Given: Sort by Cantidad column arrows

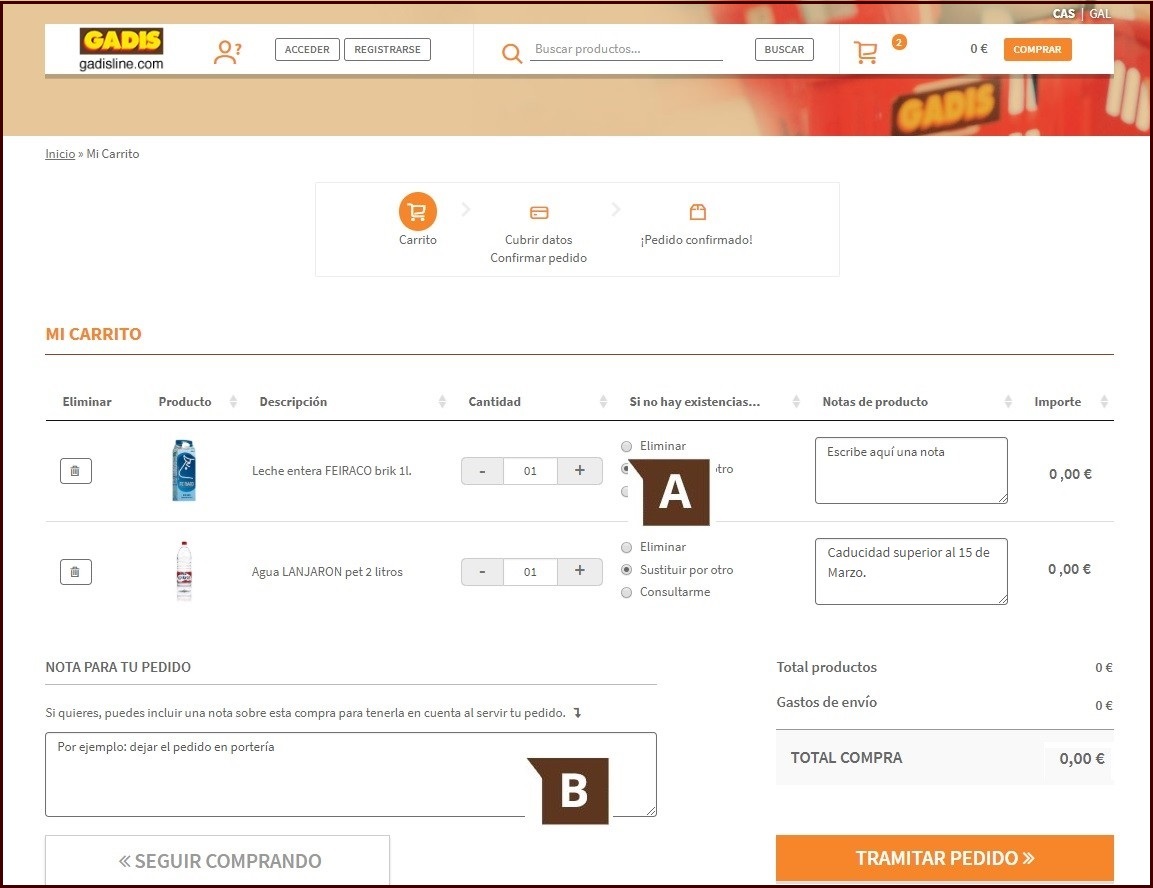Looking at the screenshot, I should pyautogui.click(x=603, y=401).
